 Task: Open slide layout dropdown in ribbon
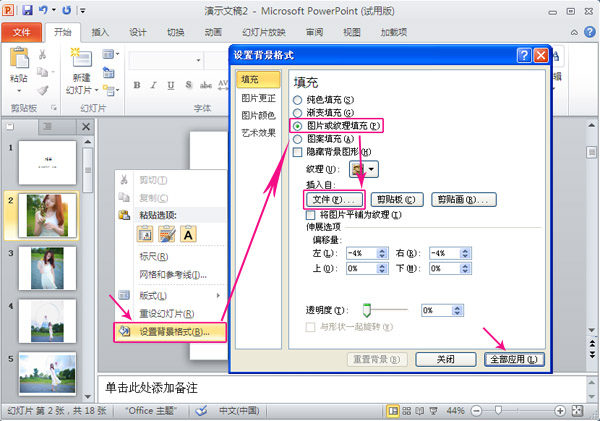tap(111, 54)
